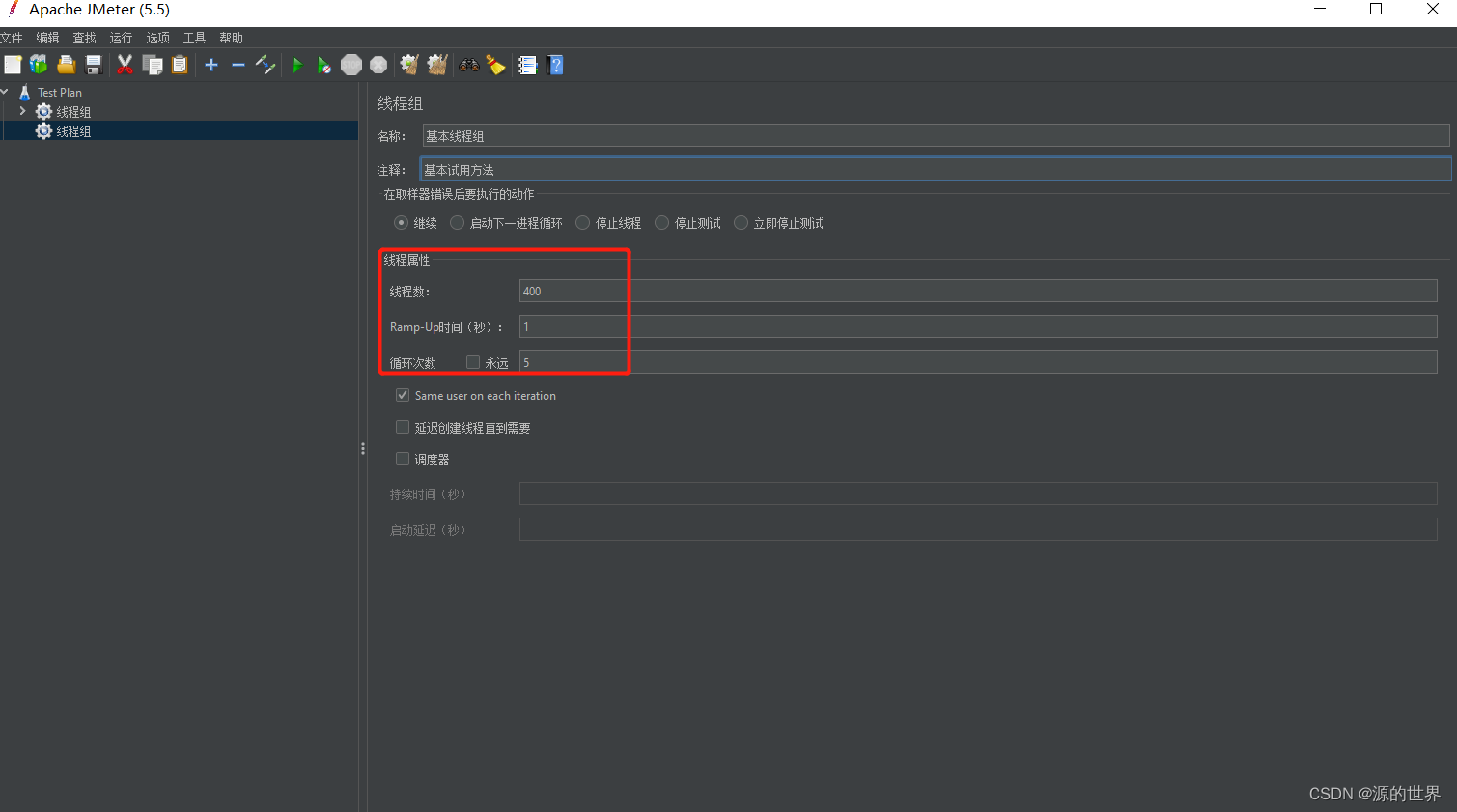This screenshot has height=812, width=1457.
Task: Click the Open file folder icon
Action: 66,65
